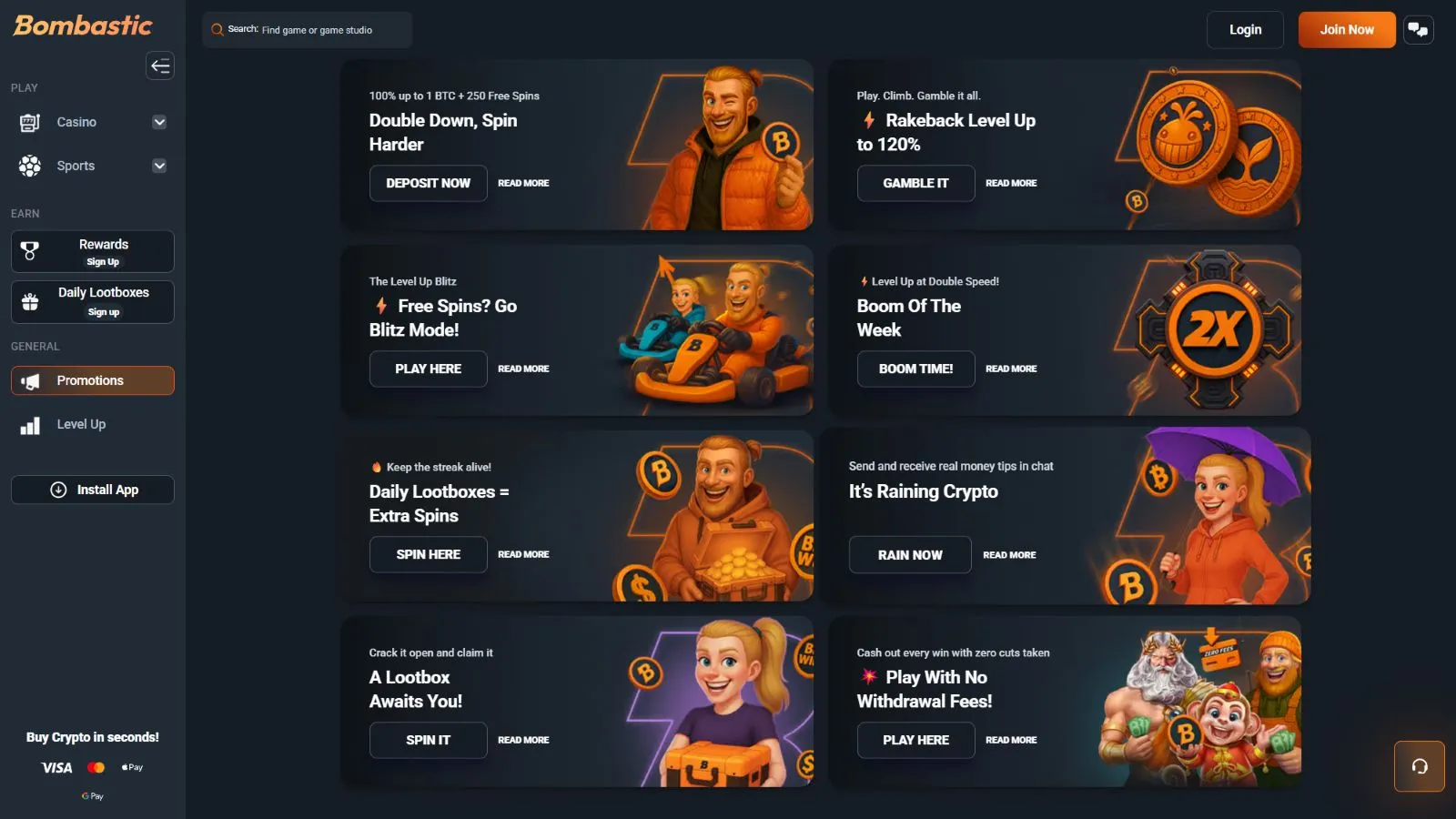This screenshot has width=1456, height=819.
Task: Click the Daily Lootboxes gift icon
Action: 30,302
